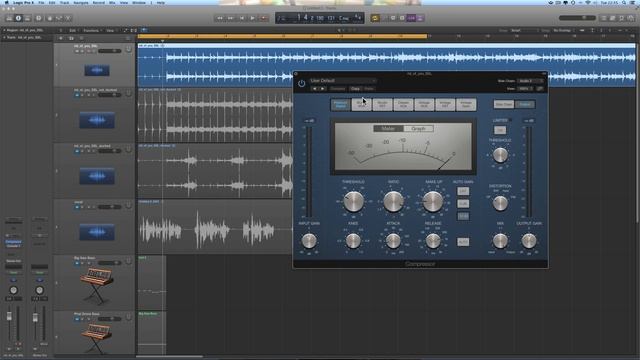Select the Studio FET compressor model
This screenshot has width=640, height=360.
tap(382, 104)
